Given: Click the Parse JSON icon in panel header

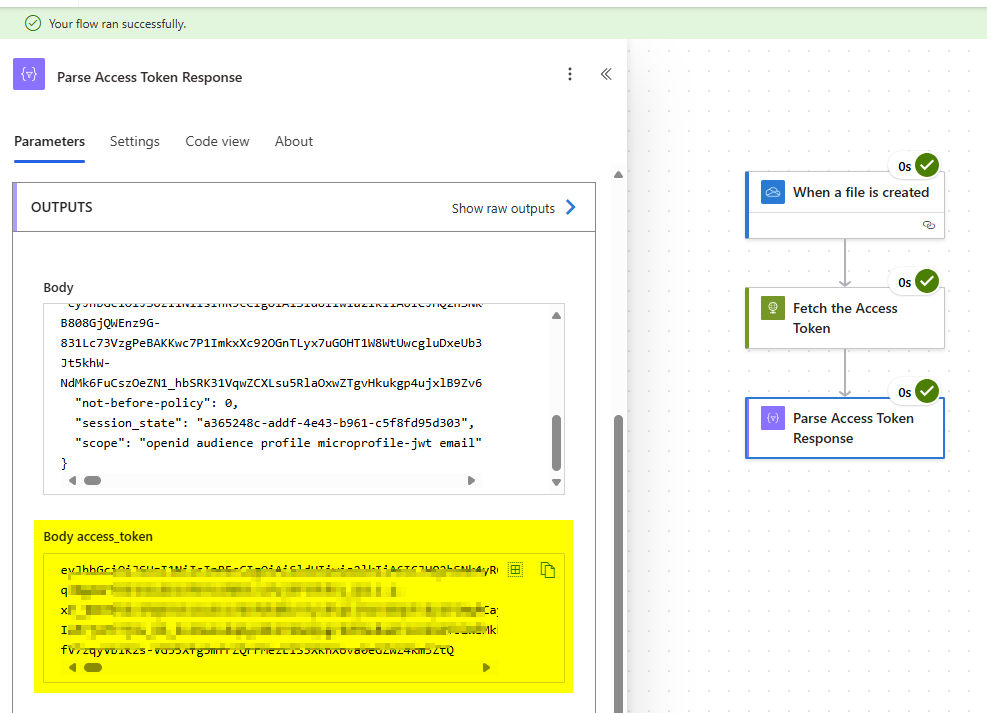Looking at the screenshot, I should click(x=29, y=75).
